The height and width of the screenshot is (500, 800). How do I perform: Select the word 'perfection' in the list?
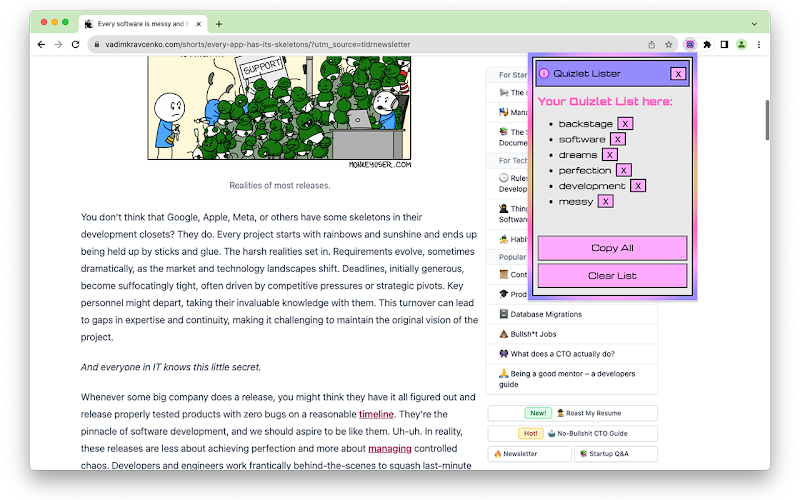(585, 170)
